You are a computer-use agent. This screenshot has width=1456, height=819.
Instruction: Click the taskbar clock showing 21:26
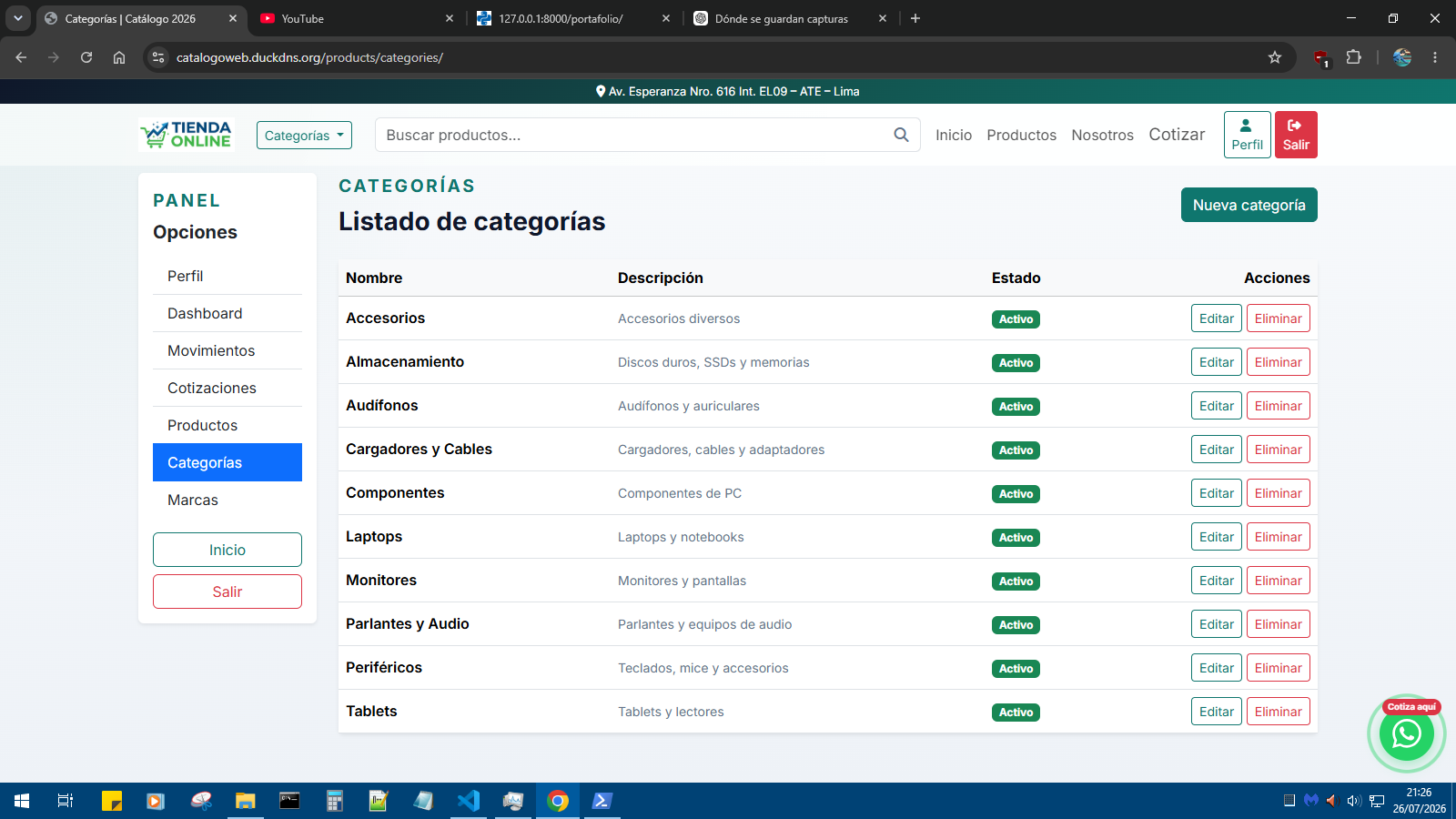[1419, 801]
